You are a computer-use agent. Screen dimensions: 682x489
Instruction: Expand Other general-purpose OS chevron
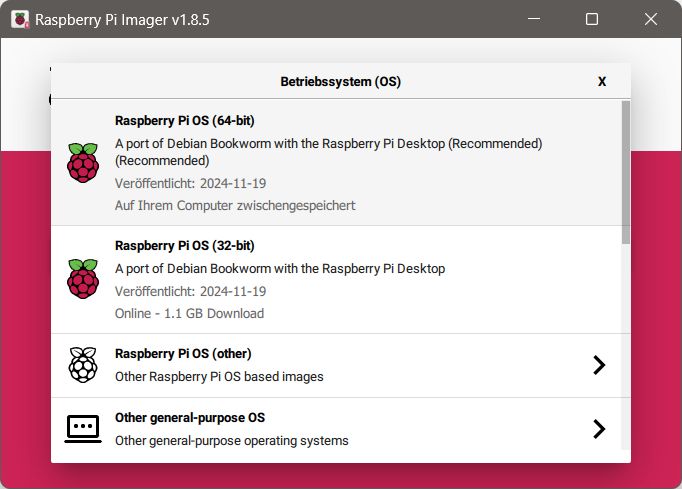point(599,429)
